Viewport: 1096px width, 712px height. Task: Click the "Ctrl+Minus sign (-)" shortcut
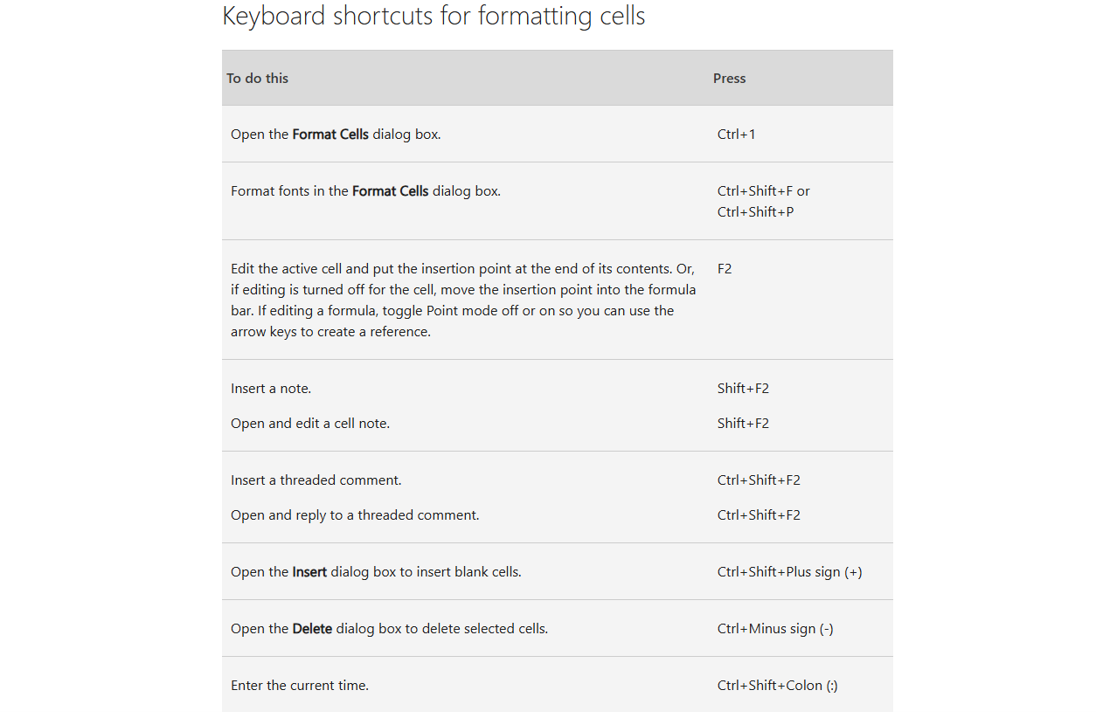click(775, 629)
